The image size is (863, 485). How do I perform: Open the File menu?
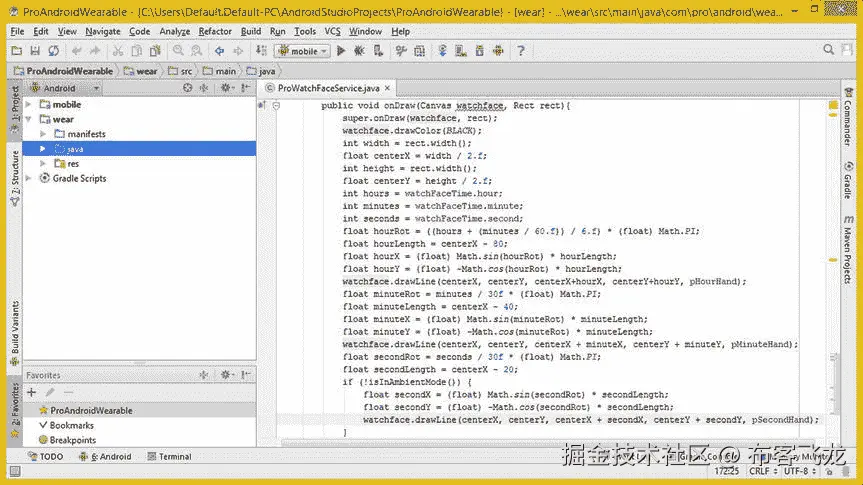point(17,31)
